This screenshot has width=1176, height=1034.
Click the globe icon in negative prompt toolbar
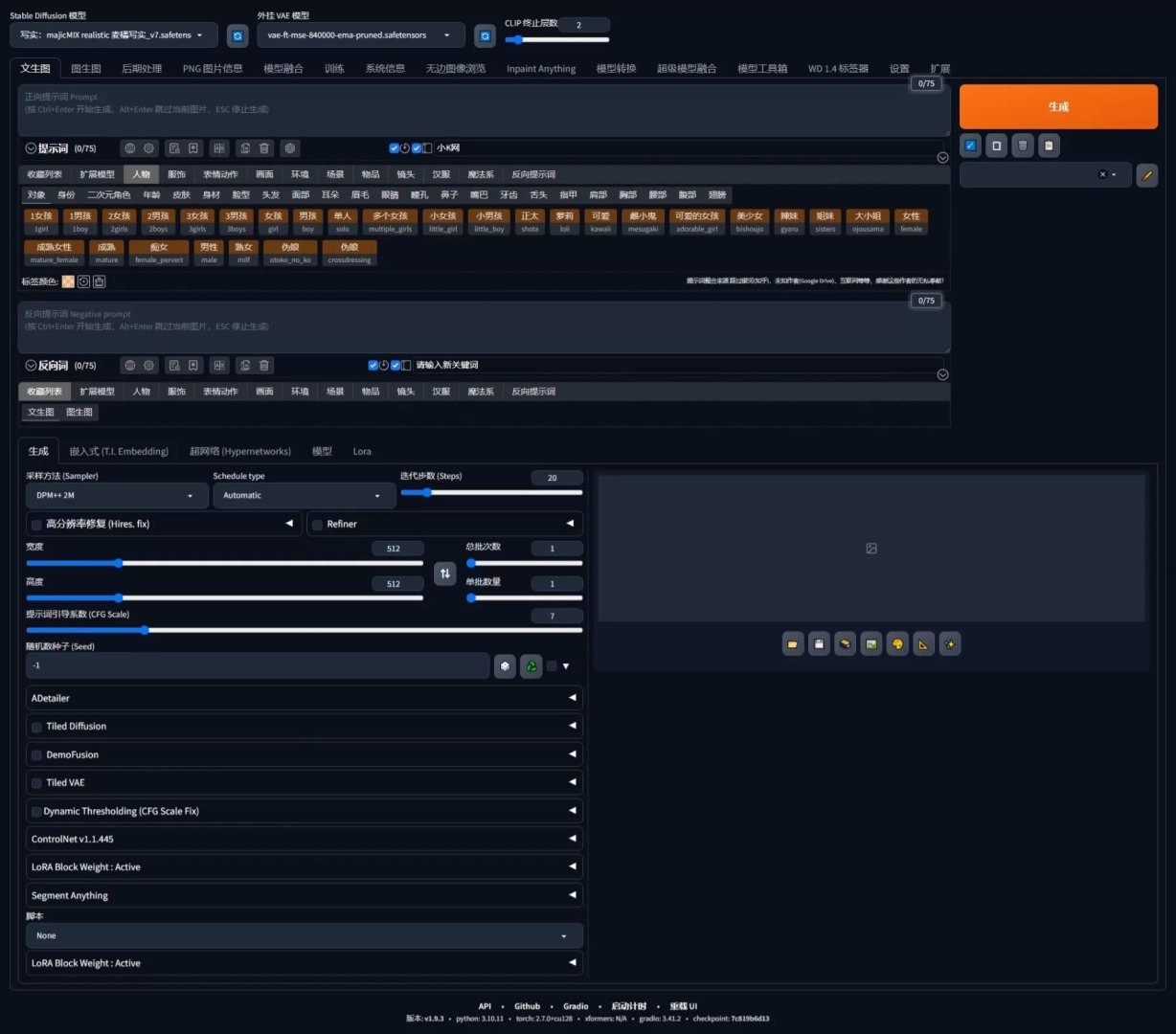130,365
